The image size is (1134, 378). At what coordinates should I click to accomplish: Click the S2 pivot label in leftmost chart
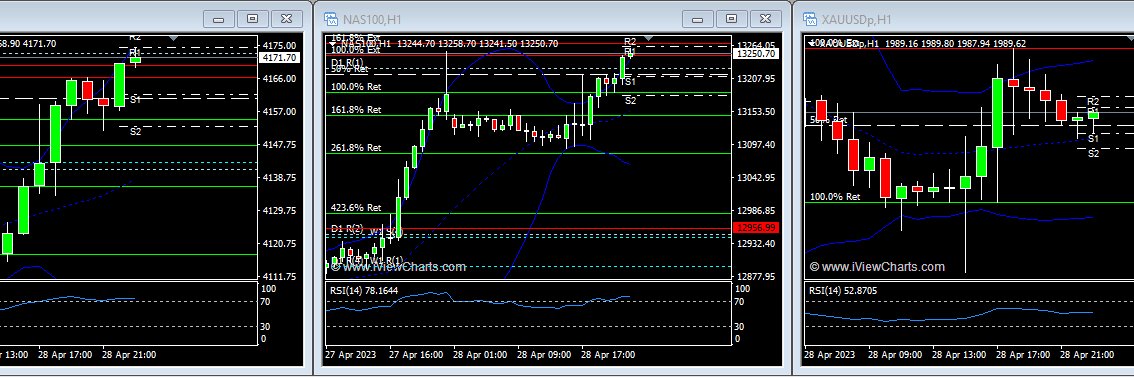(135, 131)
